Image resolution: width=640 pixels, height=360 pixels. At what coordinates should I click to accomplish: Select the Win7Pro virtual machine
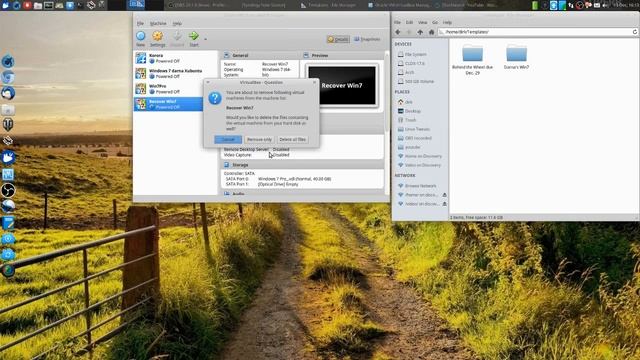tap(176, 89)
